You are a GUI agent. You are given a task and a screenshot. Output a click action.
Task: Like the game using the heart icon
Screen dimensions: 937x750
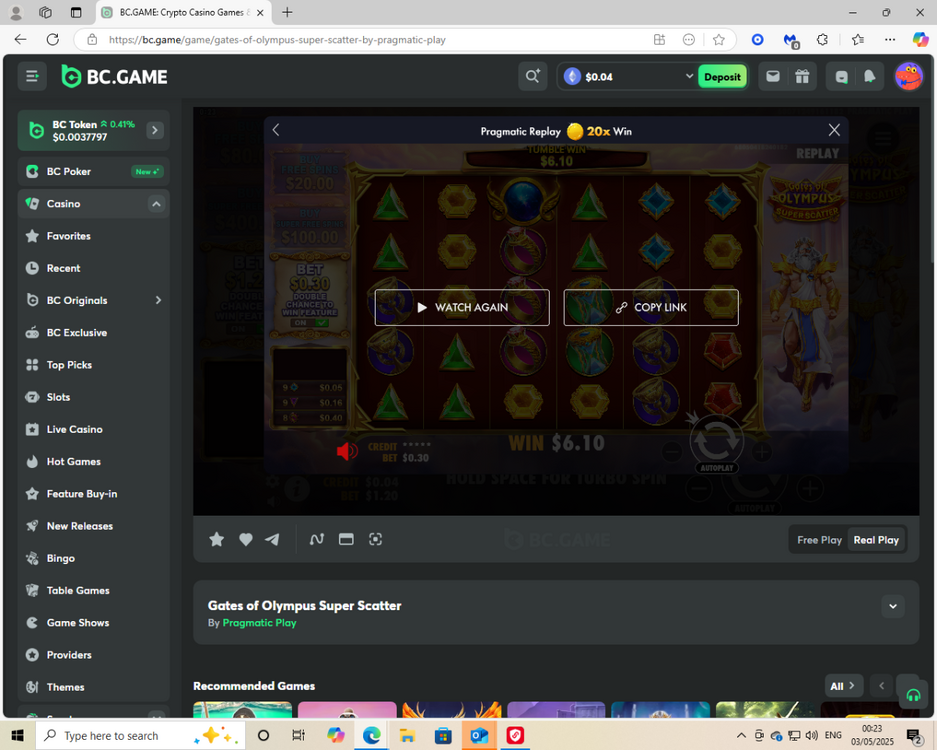[x=245, y=539]
